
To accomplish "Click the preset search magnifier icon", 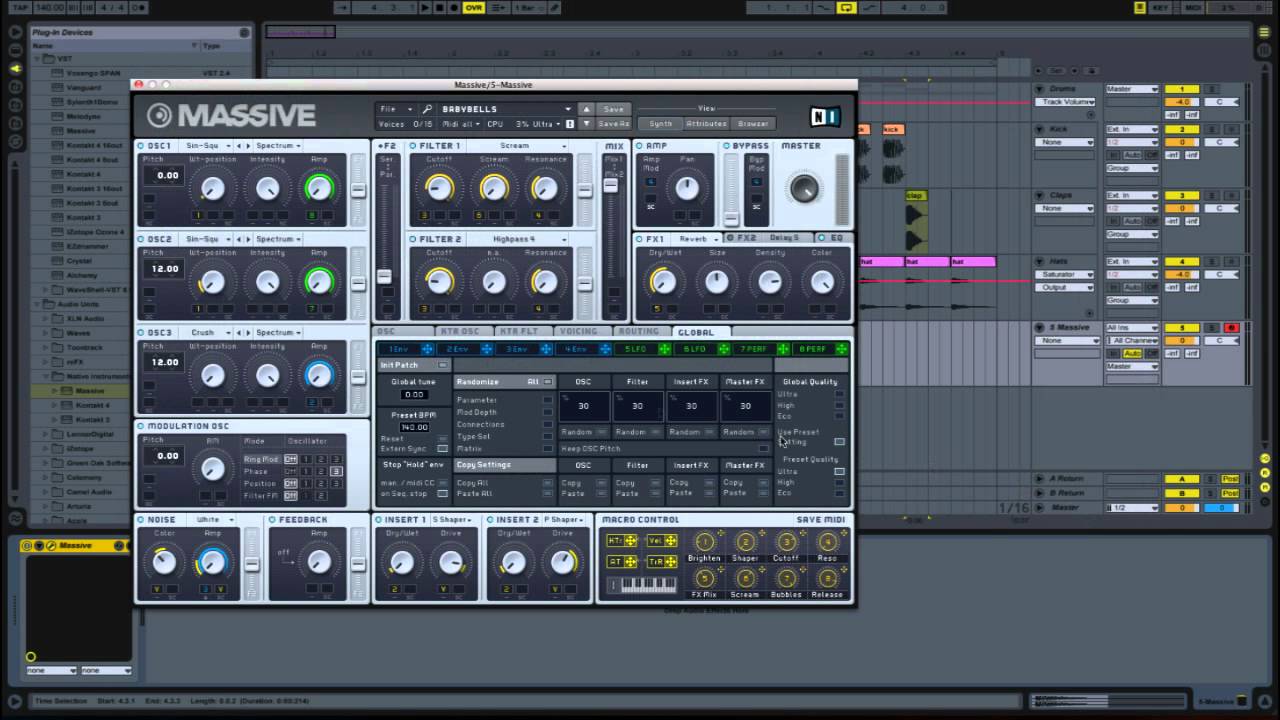I will click(427, 109).
